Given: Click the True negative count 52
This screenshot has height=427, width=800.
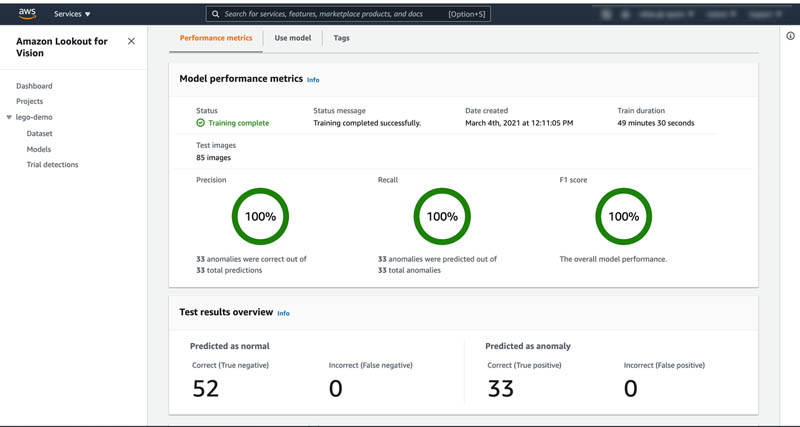Looking at the screenshot, I should [206, 389].
